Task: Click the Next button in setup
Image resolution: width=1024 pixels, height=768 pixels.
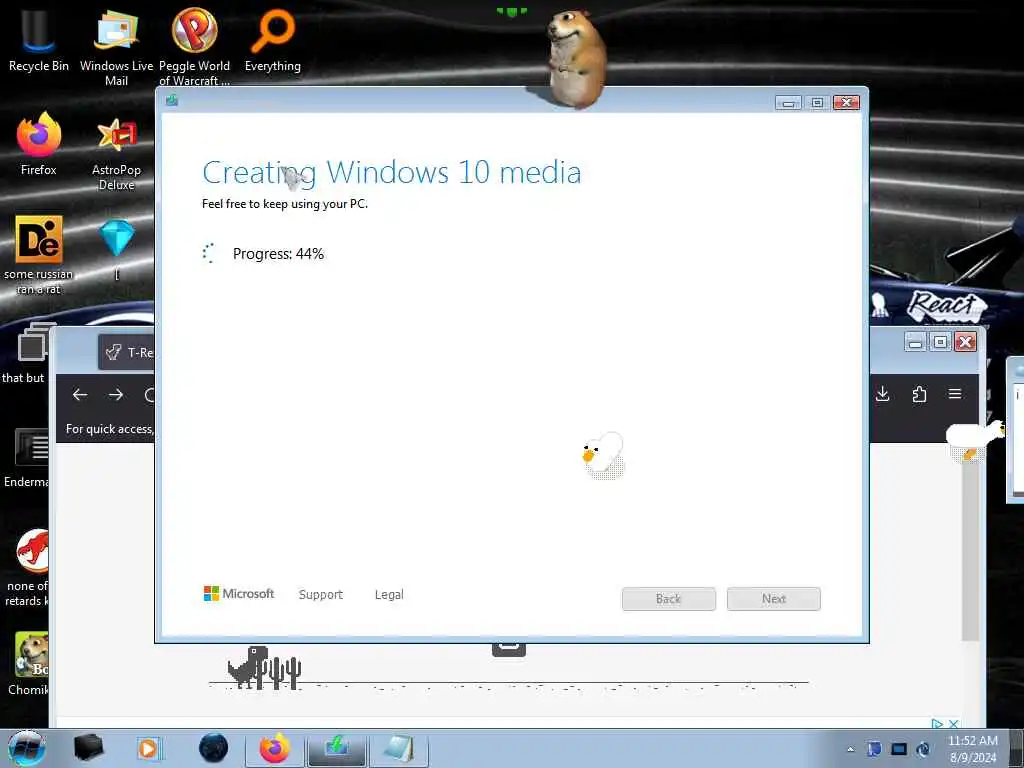Action: point(774,599)
